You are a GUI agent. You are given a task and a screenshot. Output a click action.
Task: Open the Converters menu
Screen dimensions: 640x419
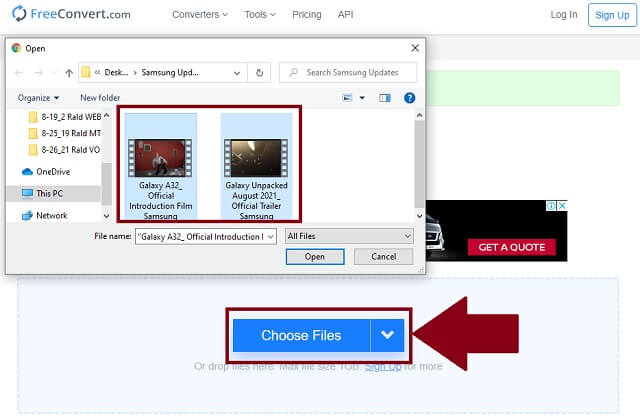point(200,15)
